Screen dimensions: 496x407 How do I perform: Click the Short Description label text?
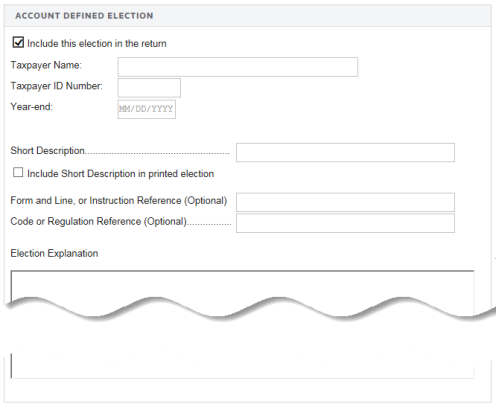tap(48, 151)
